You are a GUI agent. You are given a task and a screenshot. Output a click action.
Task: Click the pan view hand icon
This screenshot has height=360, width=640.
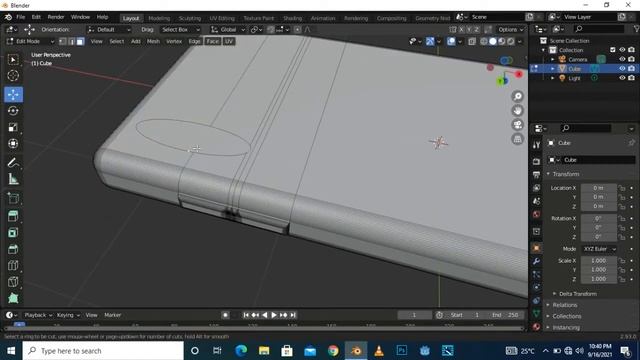tap(518, 111)
